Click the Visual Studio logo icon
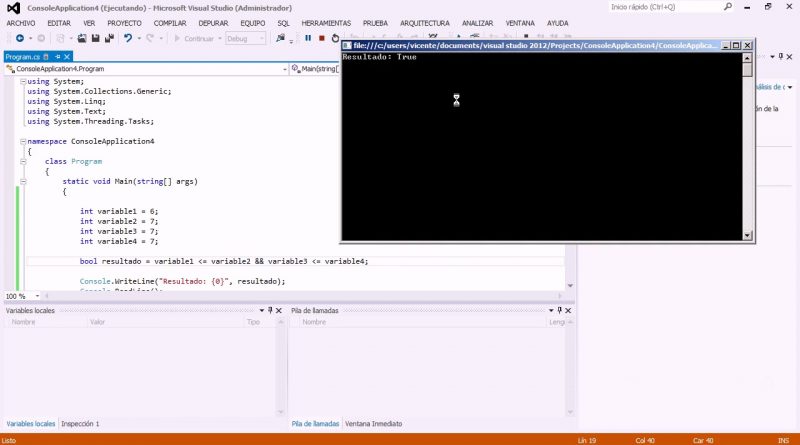This screenshot has width=800, height=445. coord(14,8)
